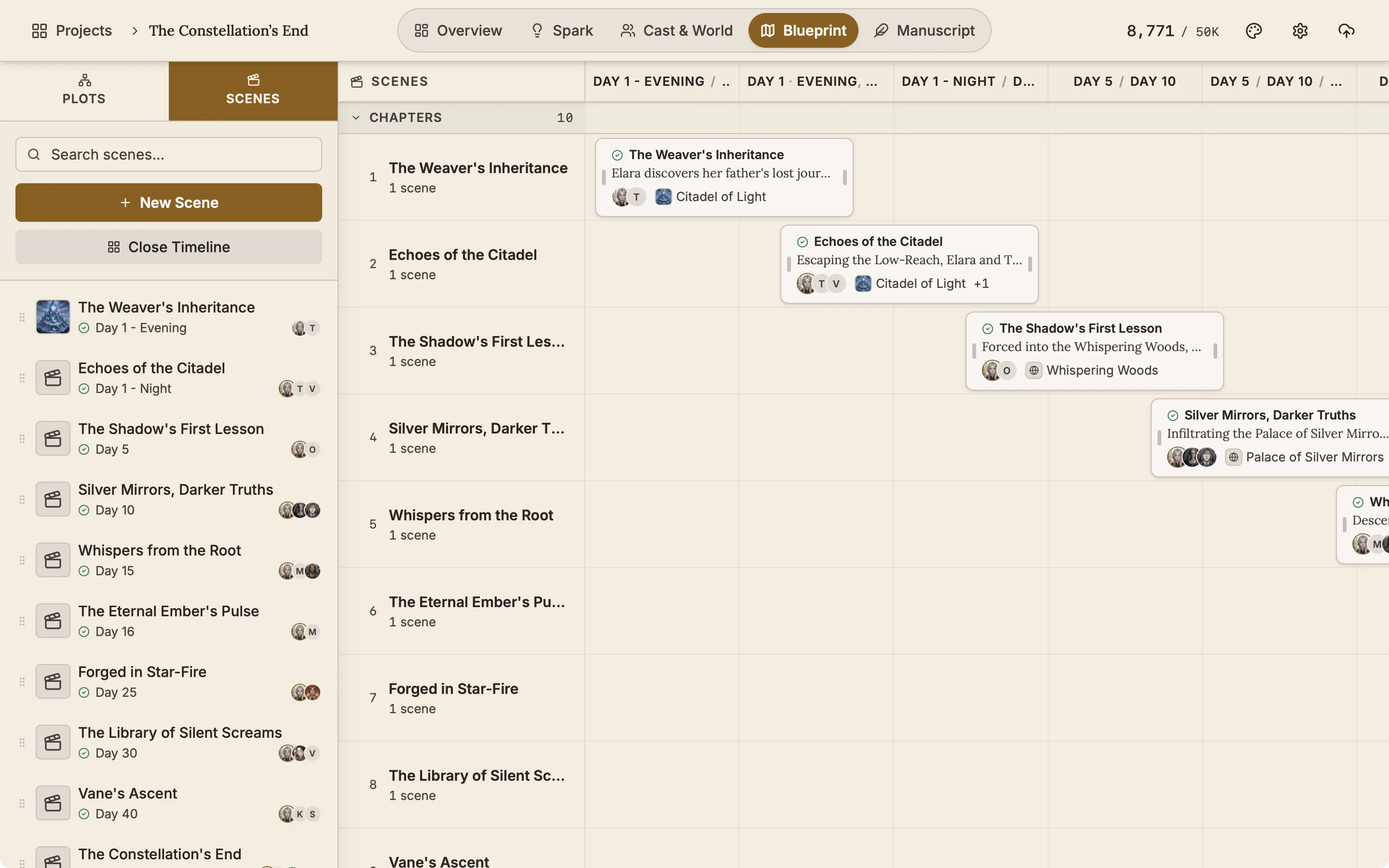Click the Projects breadcrumb link
Image resolution: width=1389 pixels, height=868 pixels.
(72, 30)
